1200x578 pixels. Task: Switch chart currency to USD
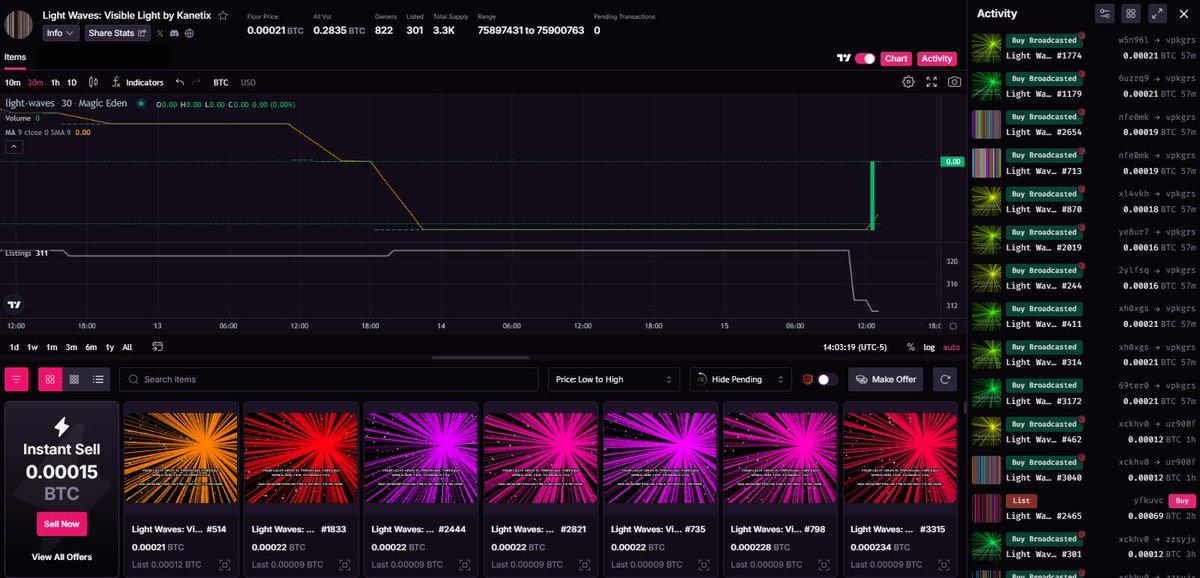point(248,82)
